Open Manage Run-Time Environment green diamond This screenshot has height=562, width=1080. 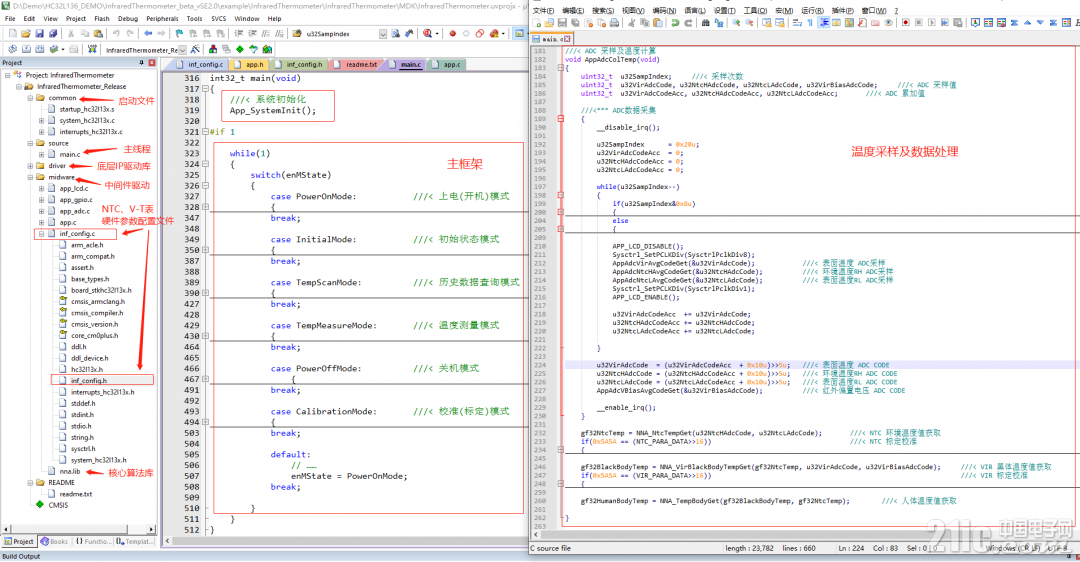(240, 49)
